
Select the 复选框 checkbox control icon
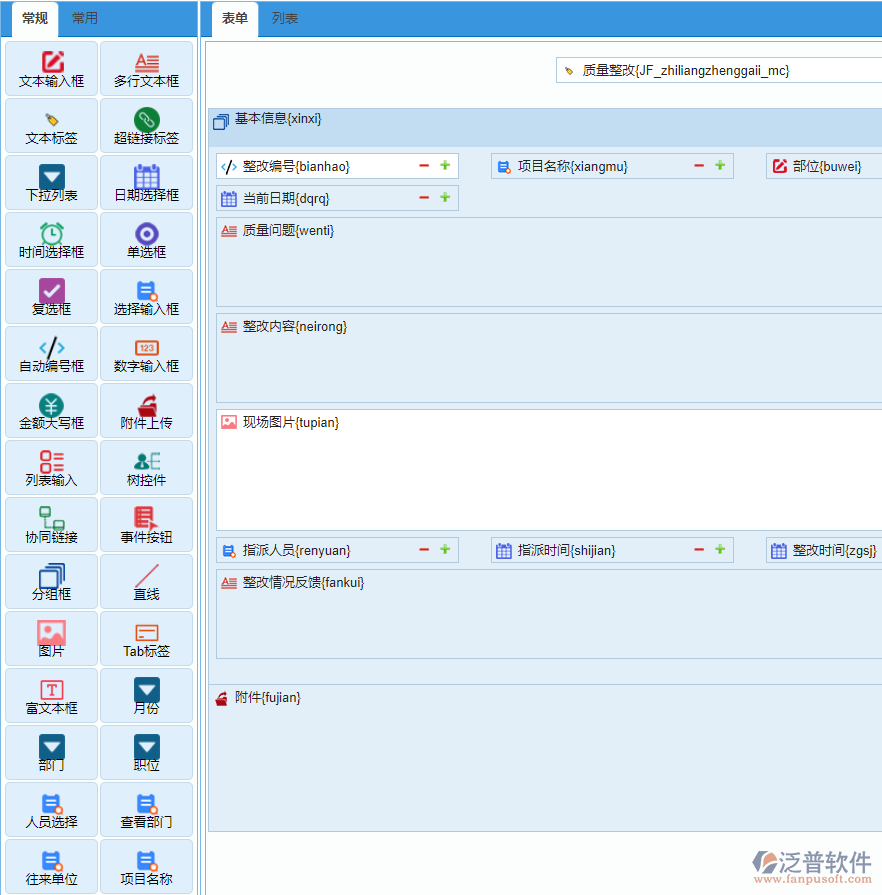coord(51,296)
